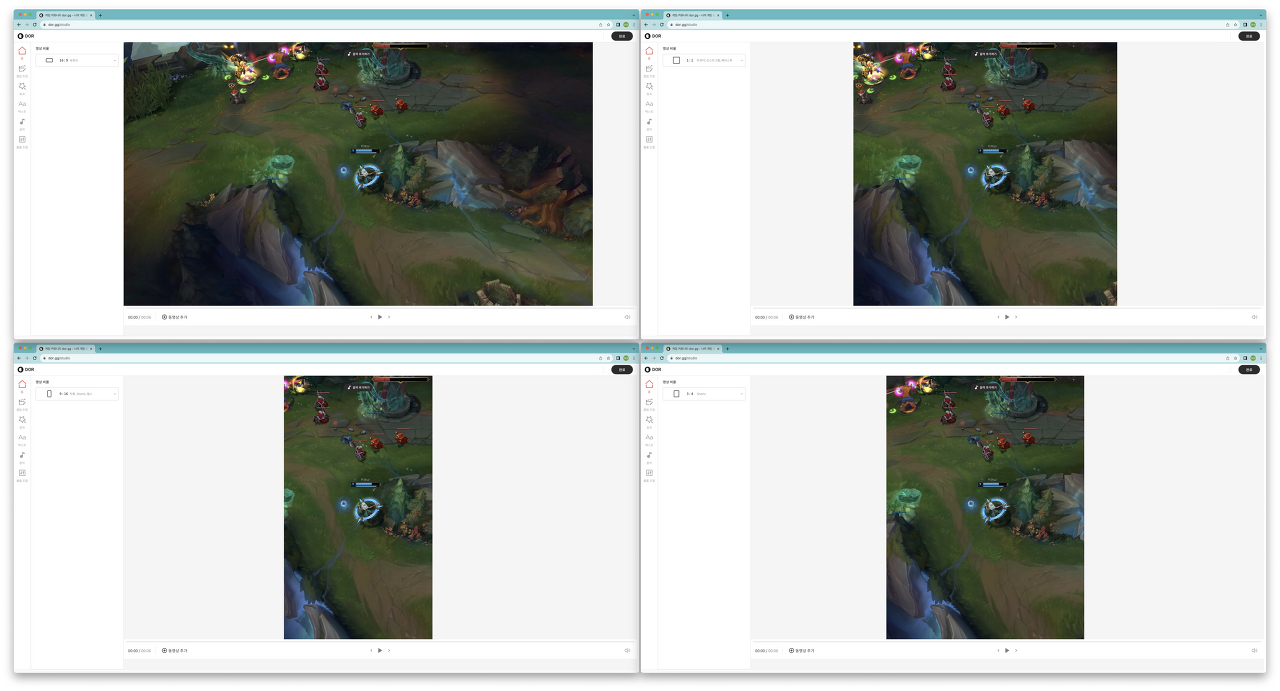Select the dor.gg browser tab in the 1:1 window
This screenshot has height=691, width=1280.
pyautogui.click(x=693, y=15)
